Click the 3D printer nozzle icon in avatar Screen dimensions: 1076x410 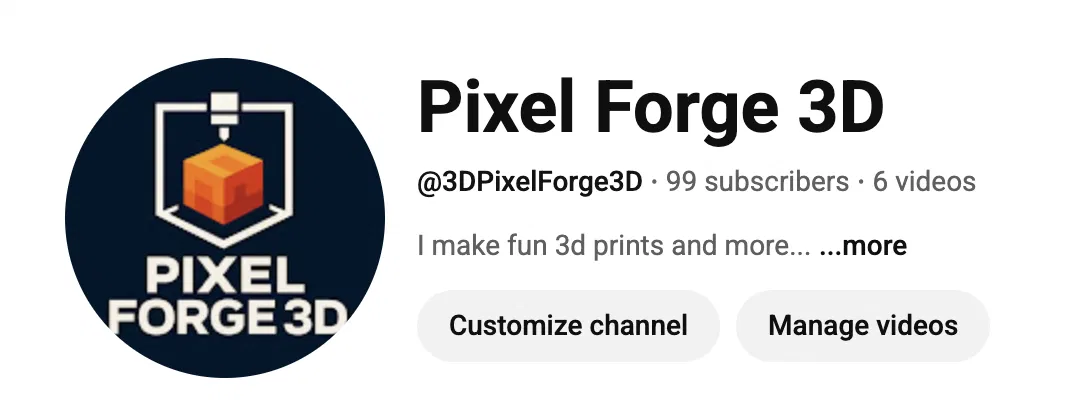click(223, 117)
